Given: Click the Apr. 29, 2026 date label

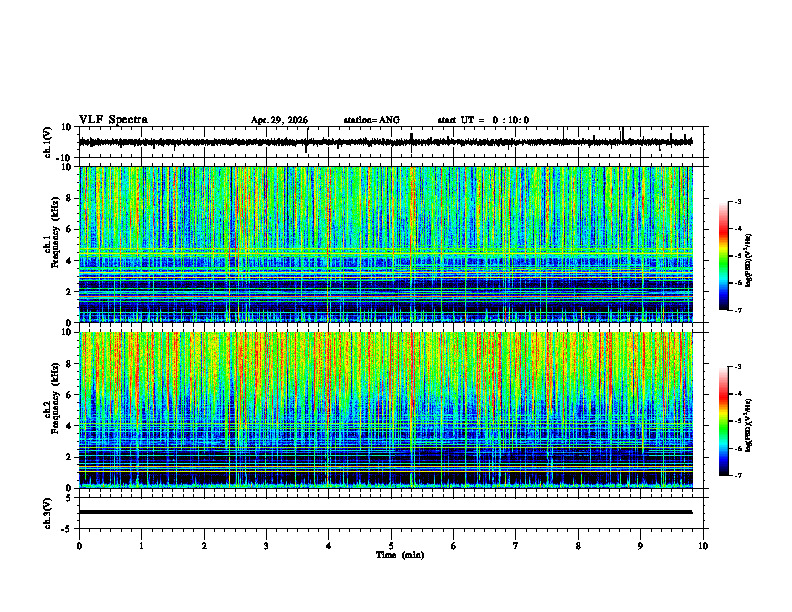Looking at the screenshot, I should 279,120.
